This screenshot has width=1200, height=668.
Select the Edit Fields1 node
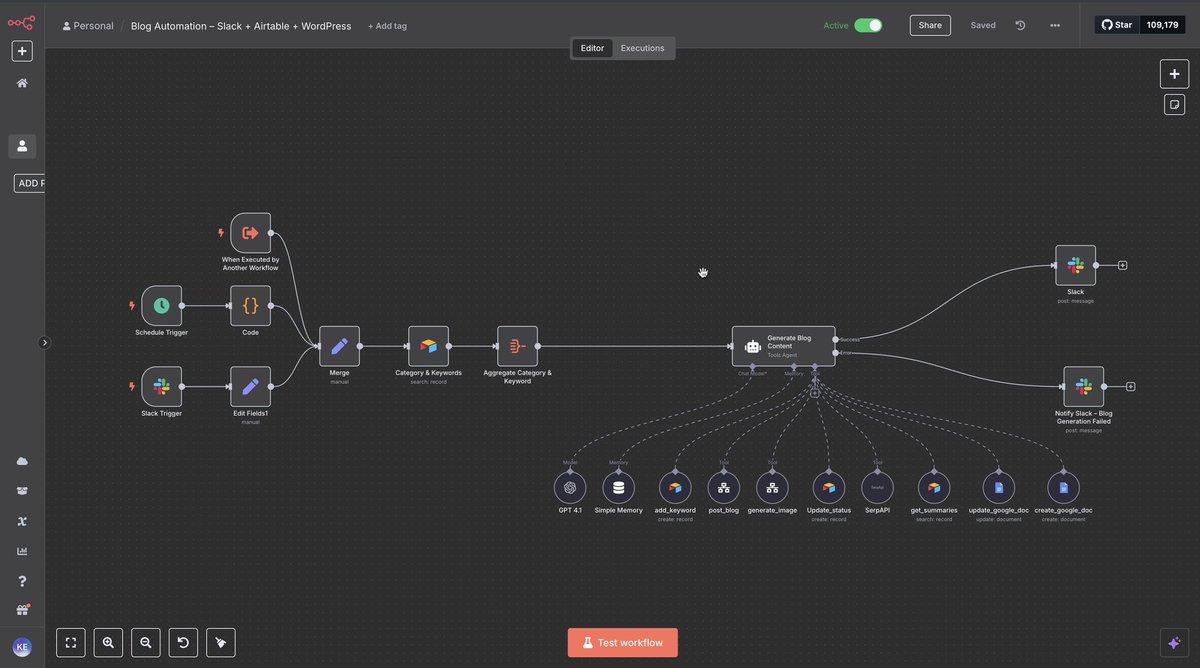[x=250, y=386]
